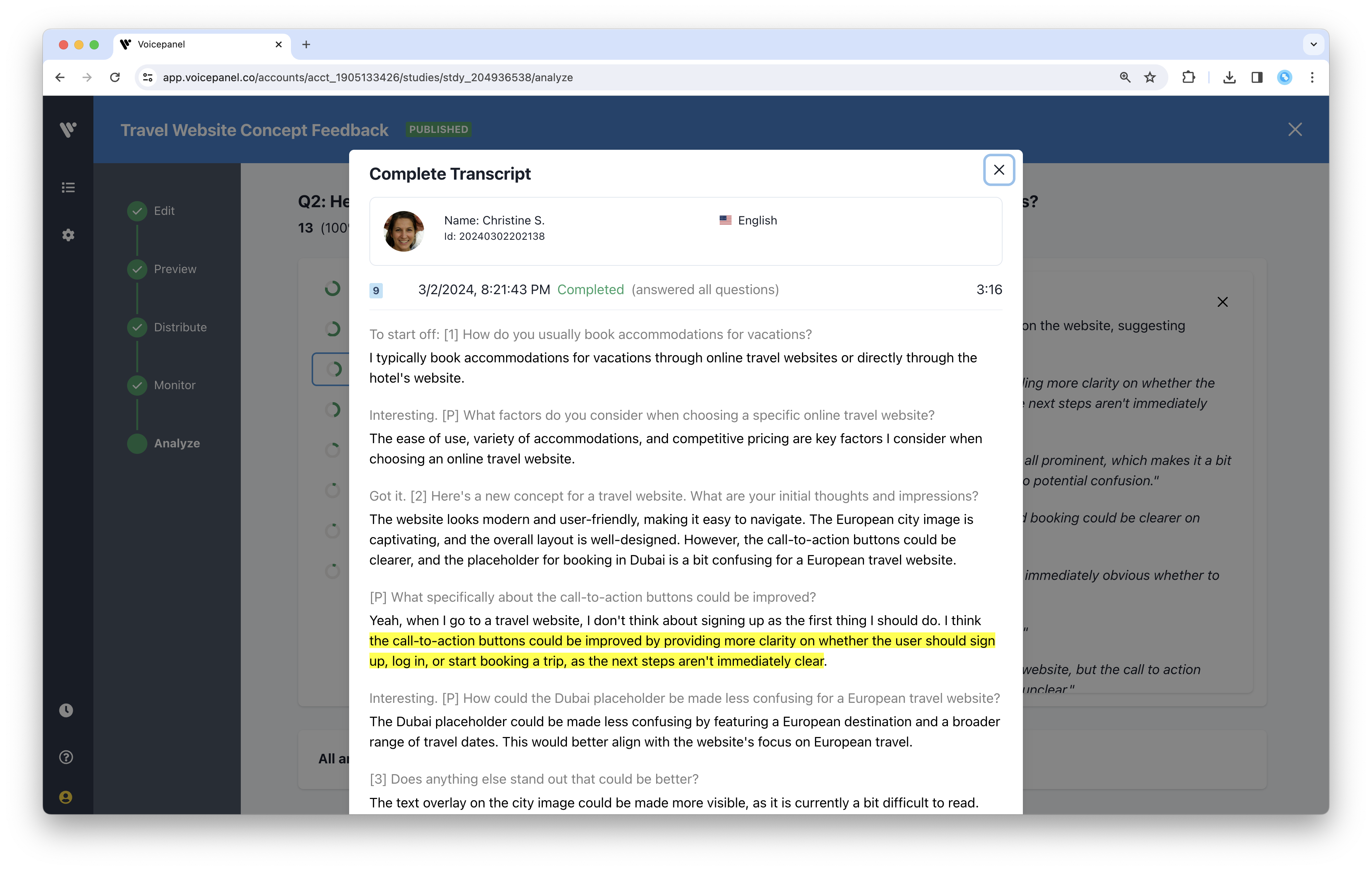Go to the Edit step
Viewport: 1372px width, 871px height.
coord(163,211)
